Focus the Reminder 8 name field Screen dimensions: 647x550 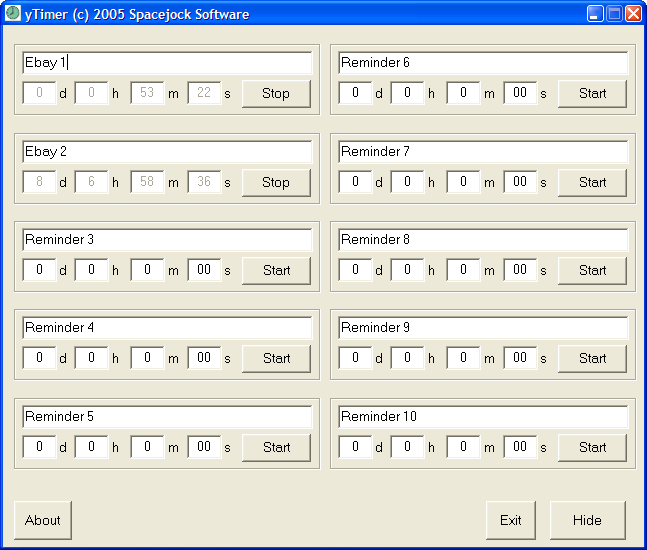483,240
